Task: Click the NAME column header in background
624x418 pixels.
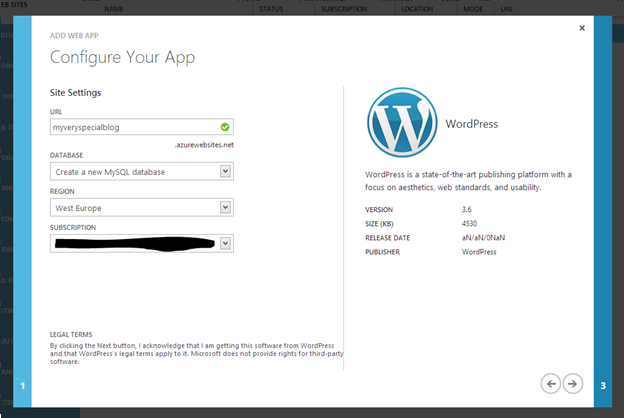Action: point(114,9)
